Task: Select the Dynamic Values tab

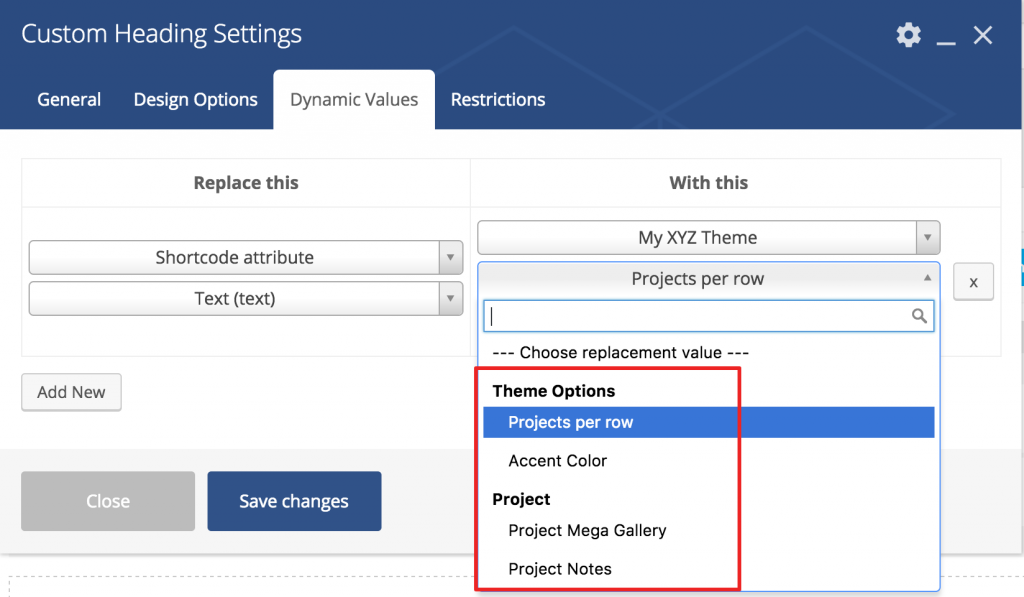Action: click(x=354, y=99)
